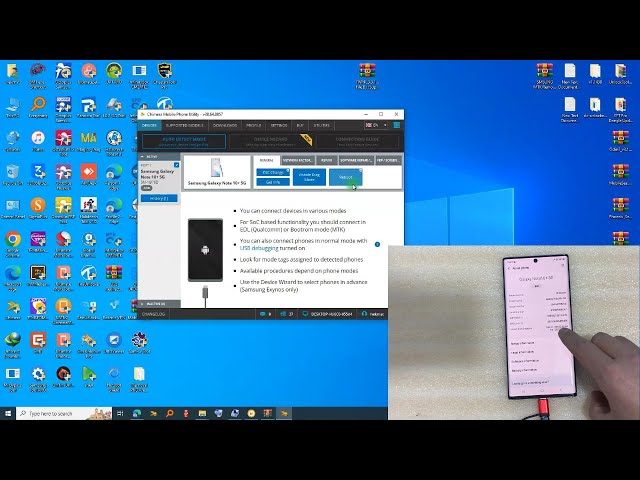Open the Supported Models tab
This screenshot has height=480, width=640.
pyautogui.click(x=184, y=125)
